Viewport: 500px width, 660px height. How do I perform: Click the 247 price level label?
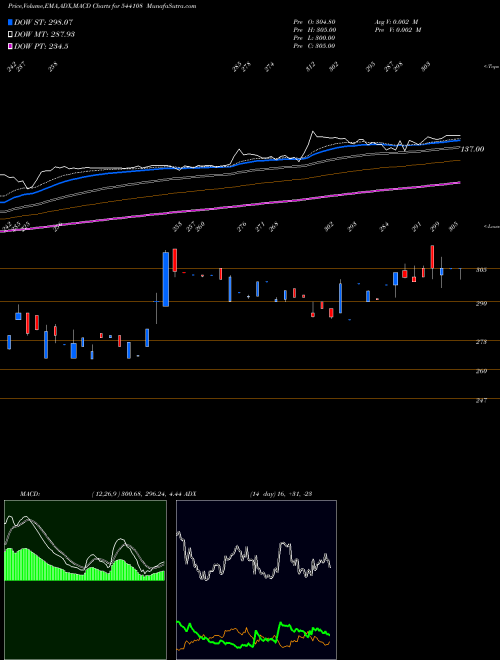(x=481, y=401)
